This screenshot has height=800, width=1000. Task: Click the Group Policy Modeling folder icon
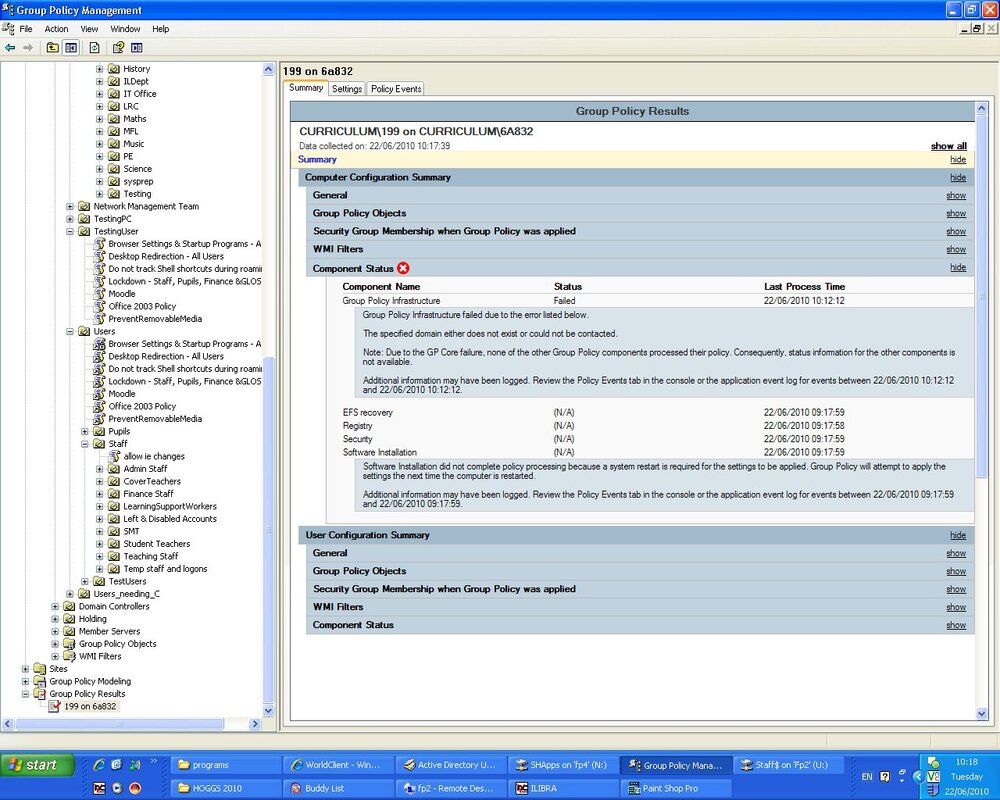coord(40,681)
